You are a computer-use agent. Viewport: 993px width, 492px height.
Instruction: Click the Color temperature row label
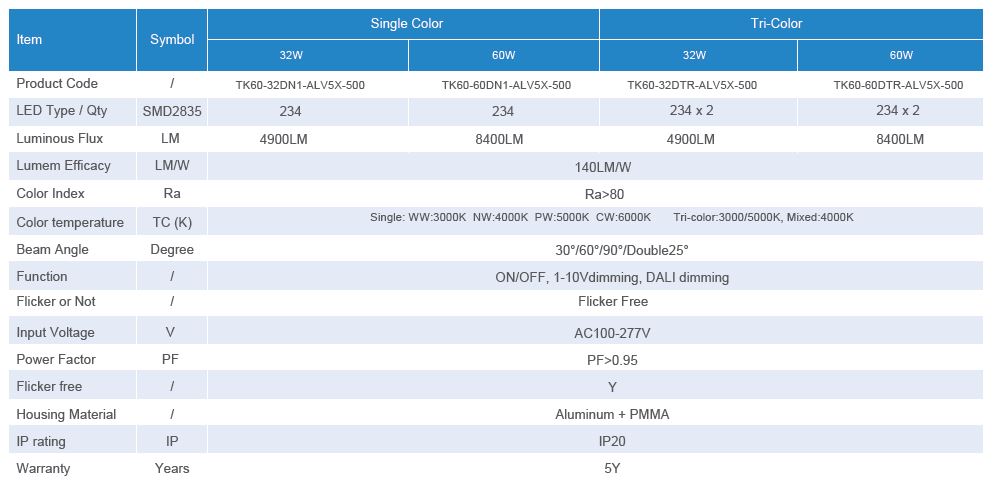click(x=70, y=222)
